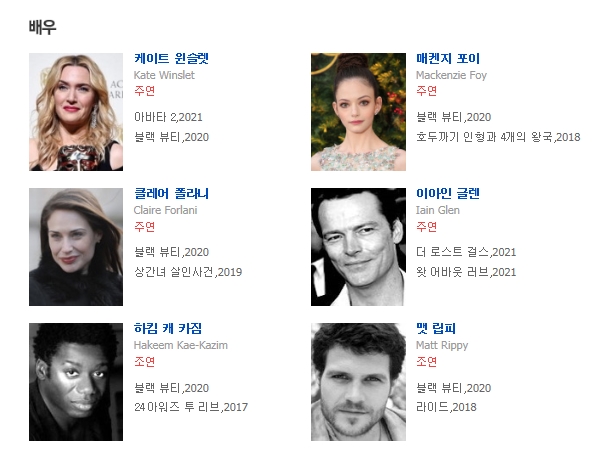Click the 맷 립피 name link
The height and width of the screenshot is (461, 596).
pos(436,328)
